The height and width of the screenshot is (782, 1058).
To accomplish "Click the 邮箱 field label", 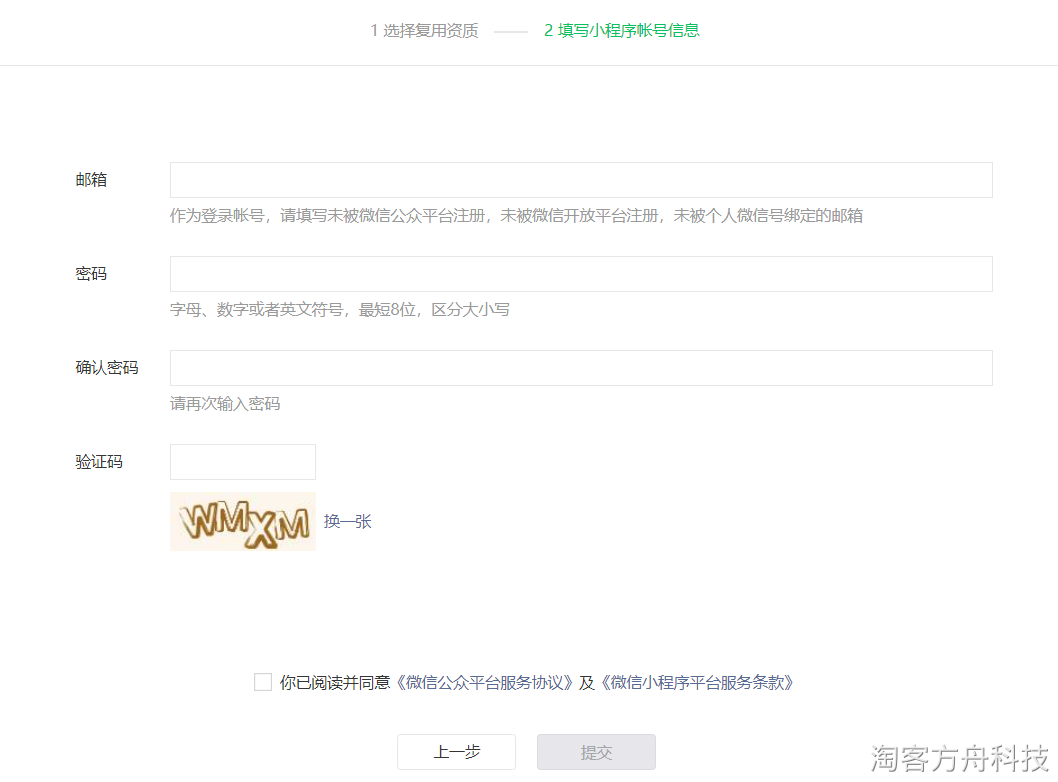I will [x=91, y=180].
